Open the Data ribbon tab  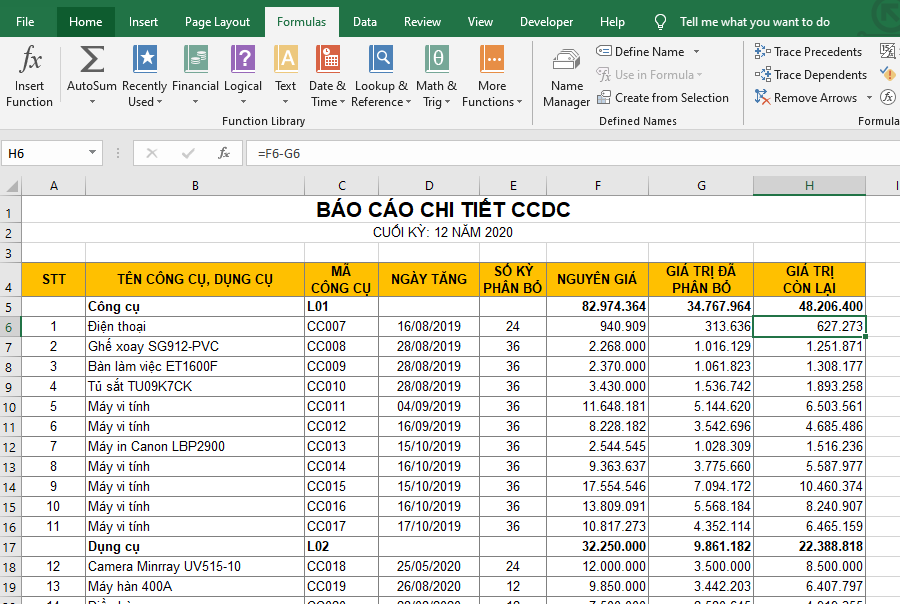pos(365,21)
